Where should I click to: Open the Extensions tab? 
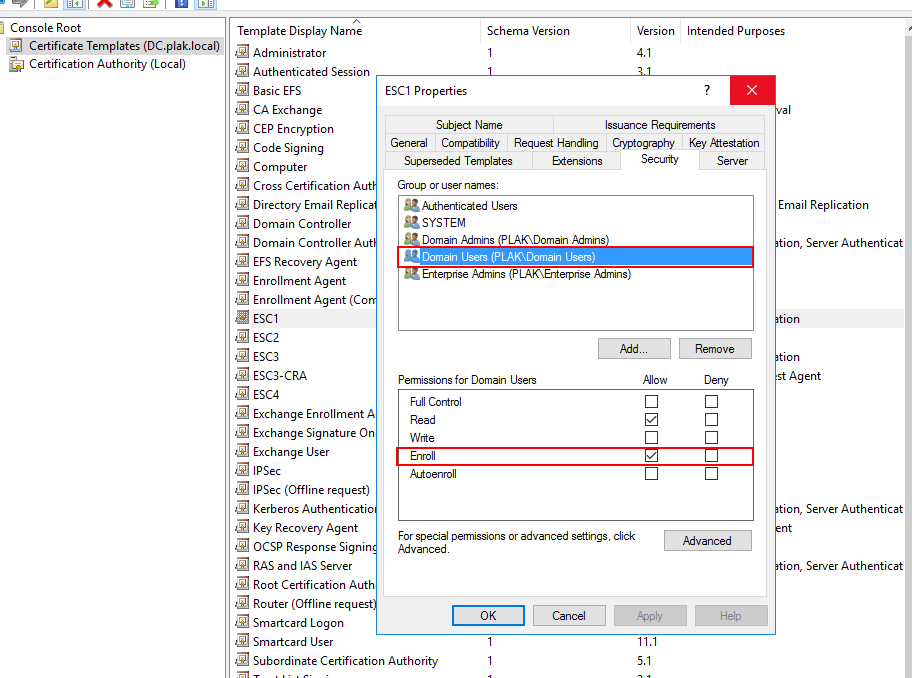tap(577, 161)
